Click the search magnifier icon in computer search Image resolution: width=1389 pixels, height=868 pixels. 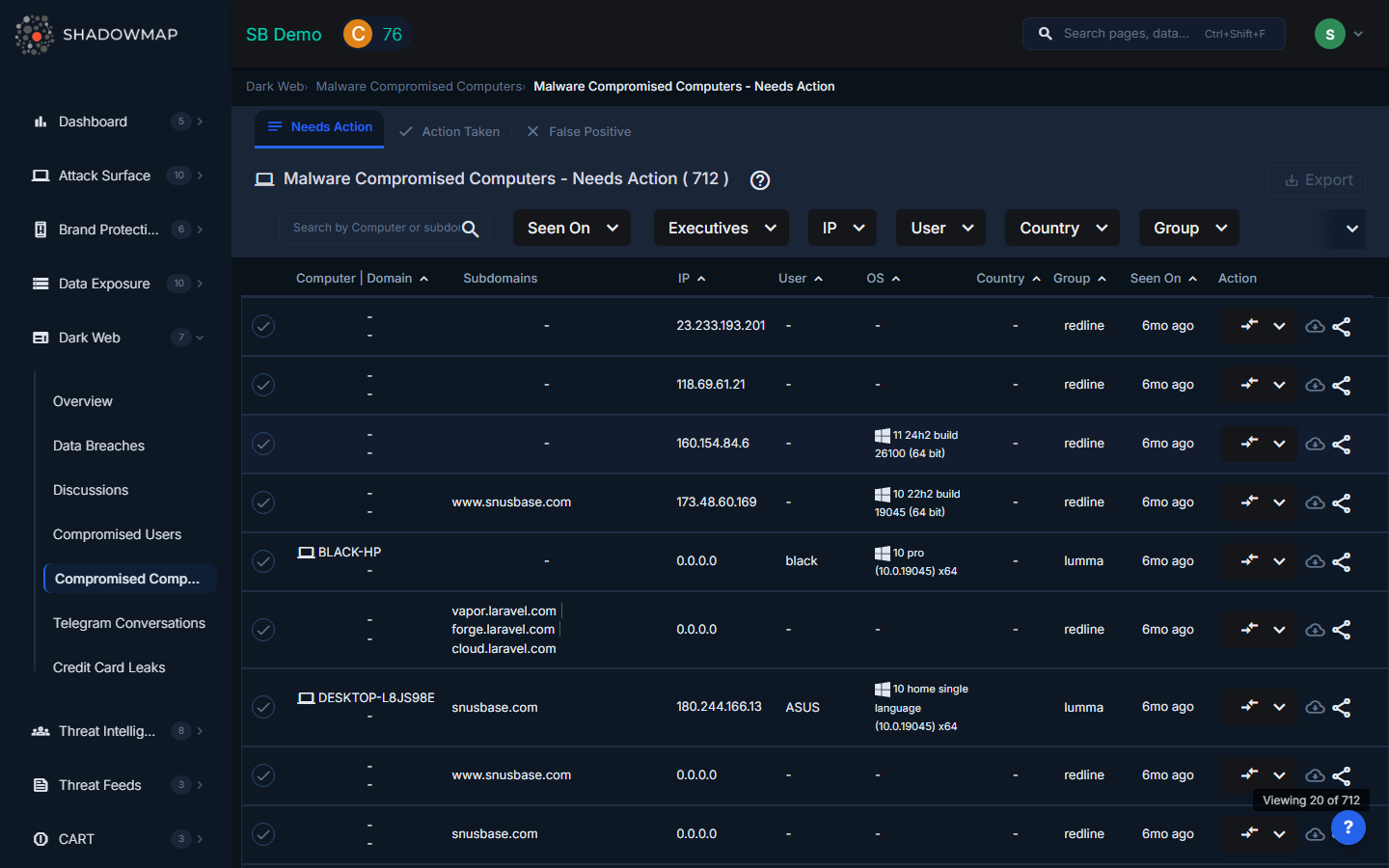coord(471,229)
